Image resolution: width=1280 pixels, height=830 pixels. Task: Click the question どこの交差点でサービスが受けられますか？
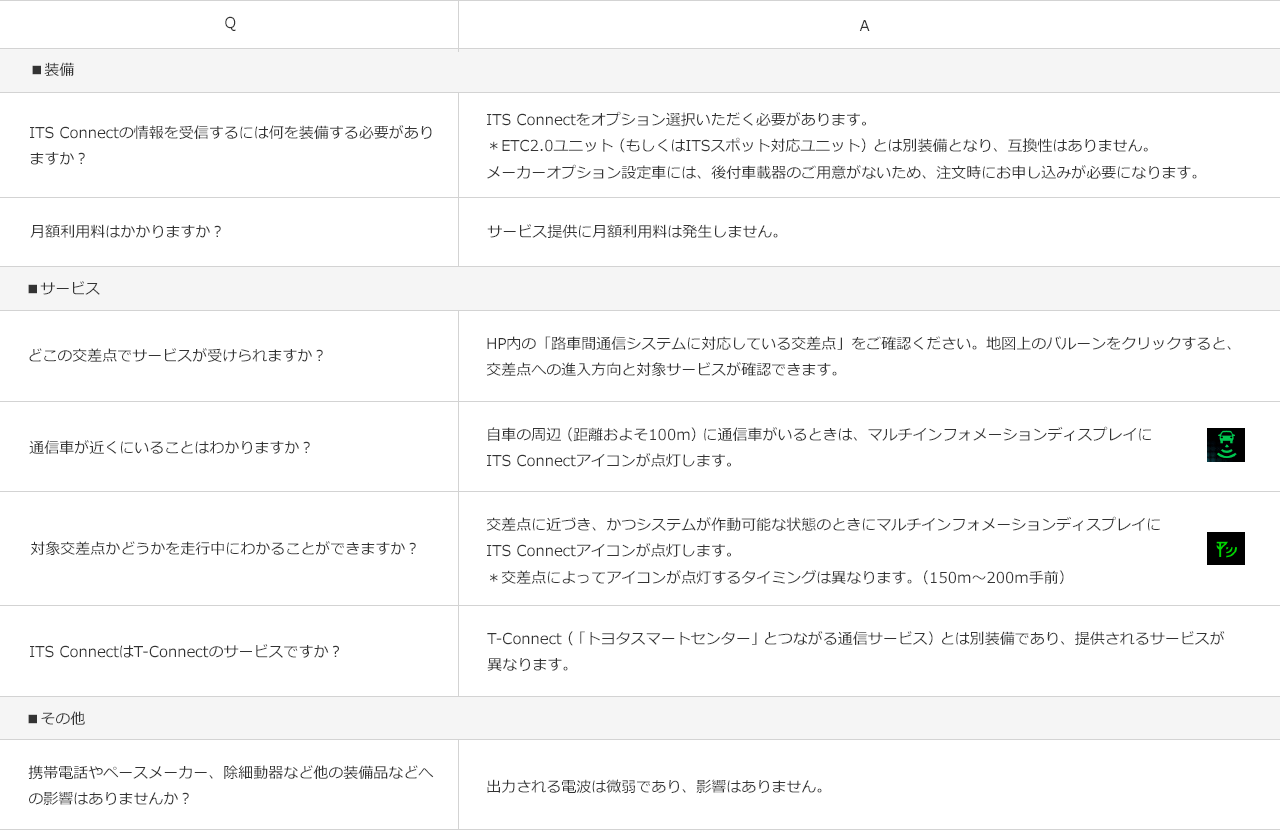pyautogui.click(x=178, y=355)
